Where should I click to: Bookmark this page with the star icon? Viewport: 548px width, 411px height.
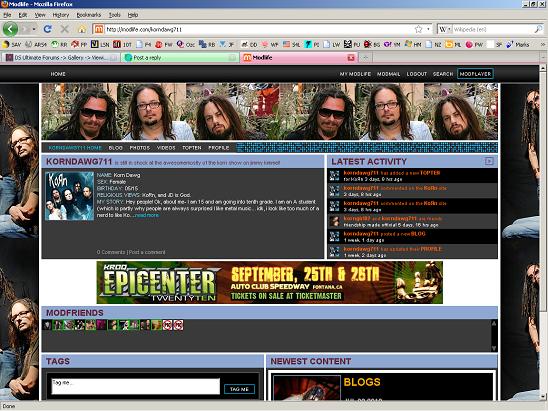(418, 29)
